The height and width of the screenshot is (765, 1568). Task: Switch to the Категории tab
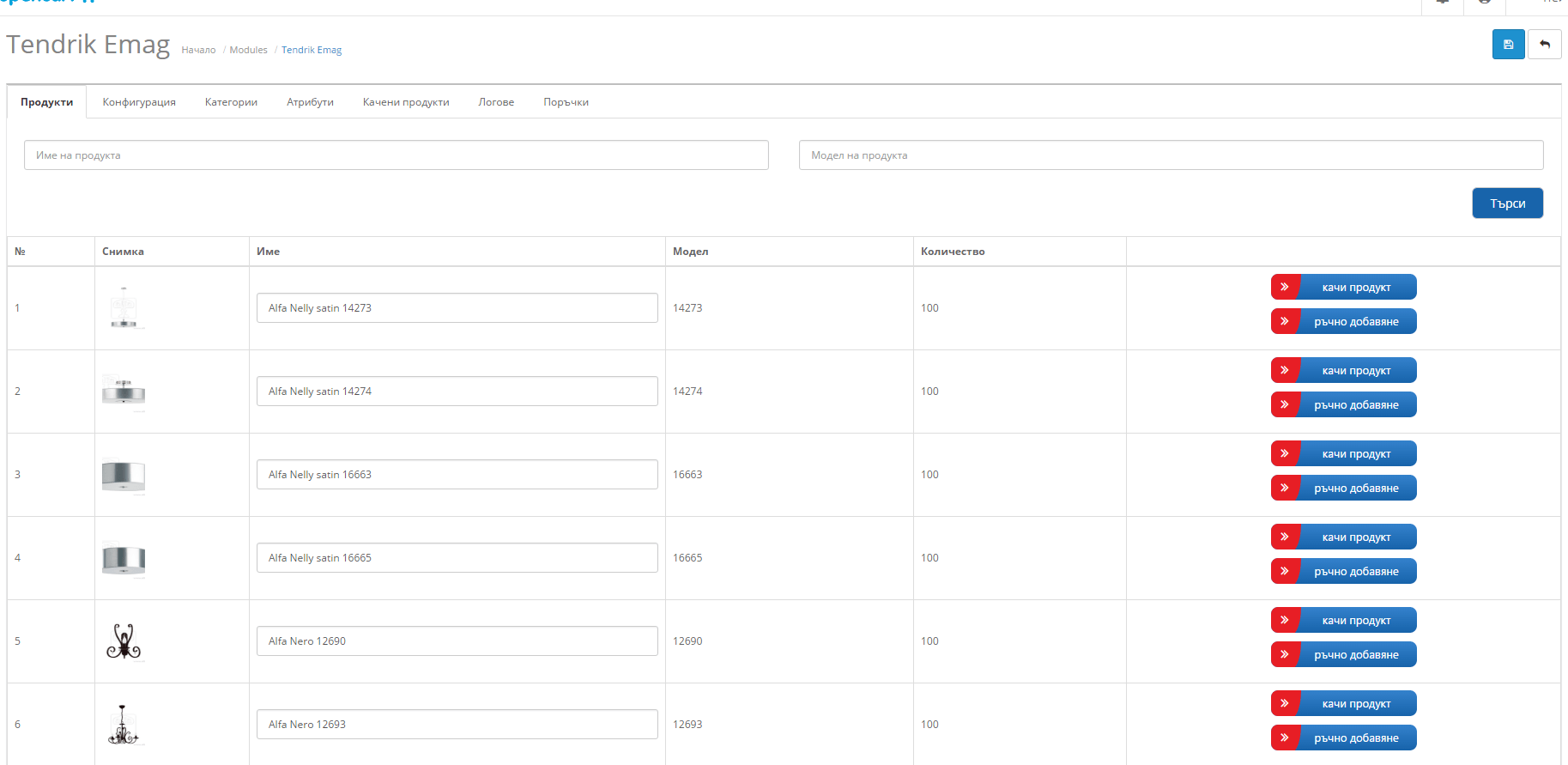231,102
